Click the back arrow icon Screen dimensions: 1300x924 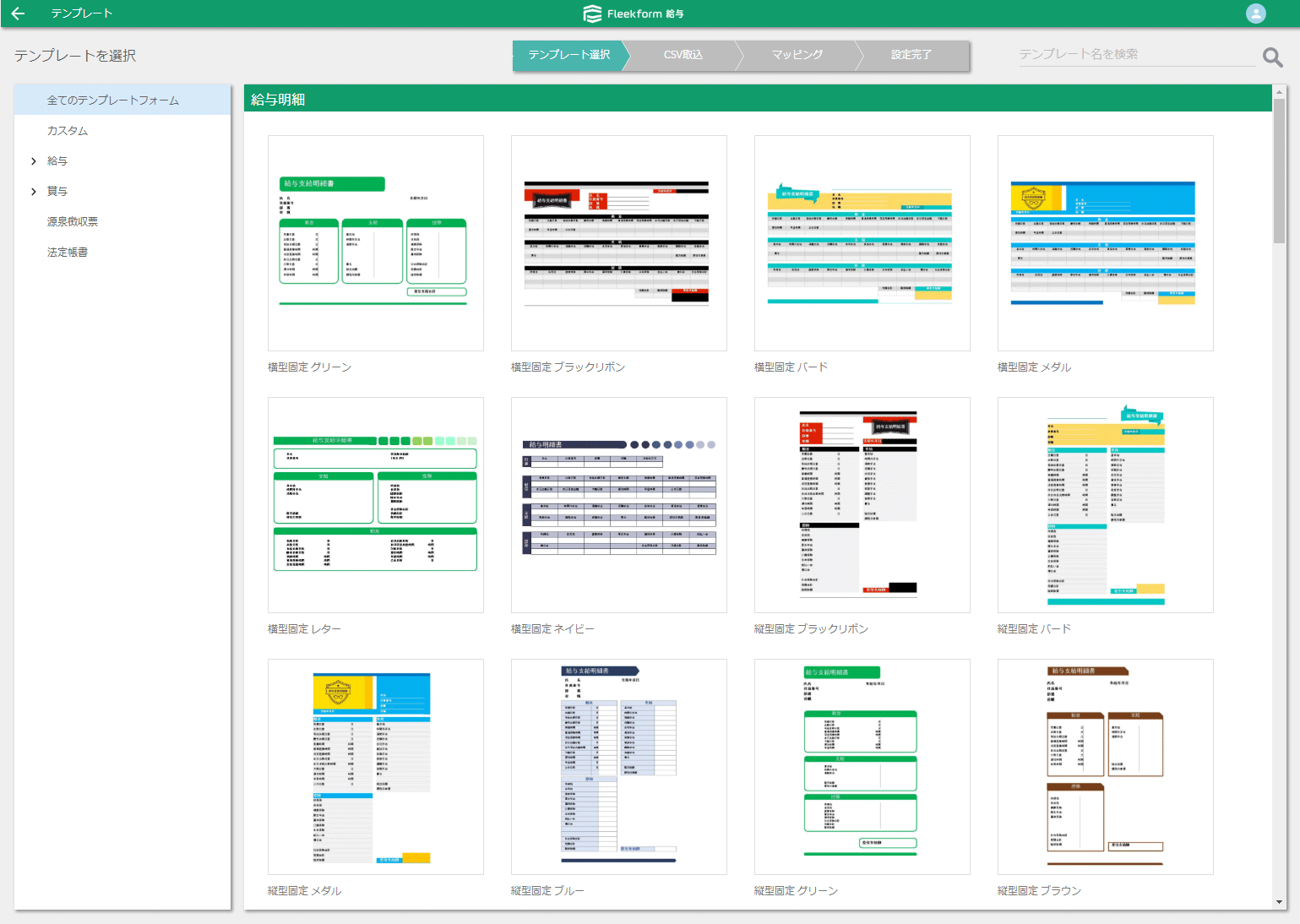tap(18, 14)
